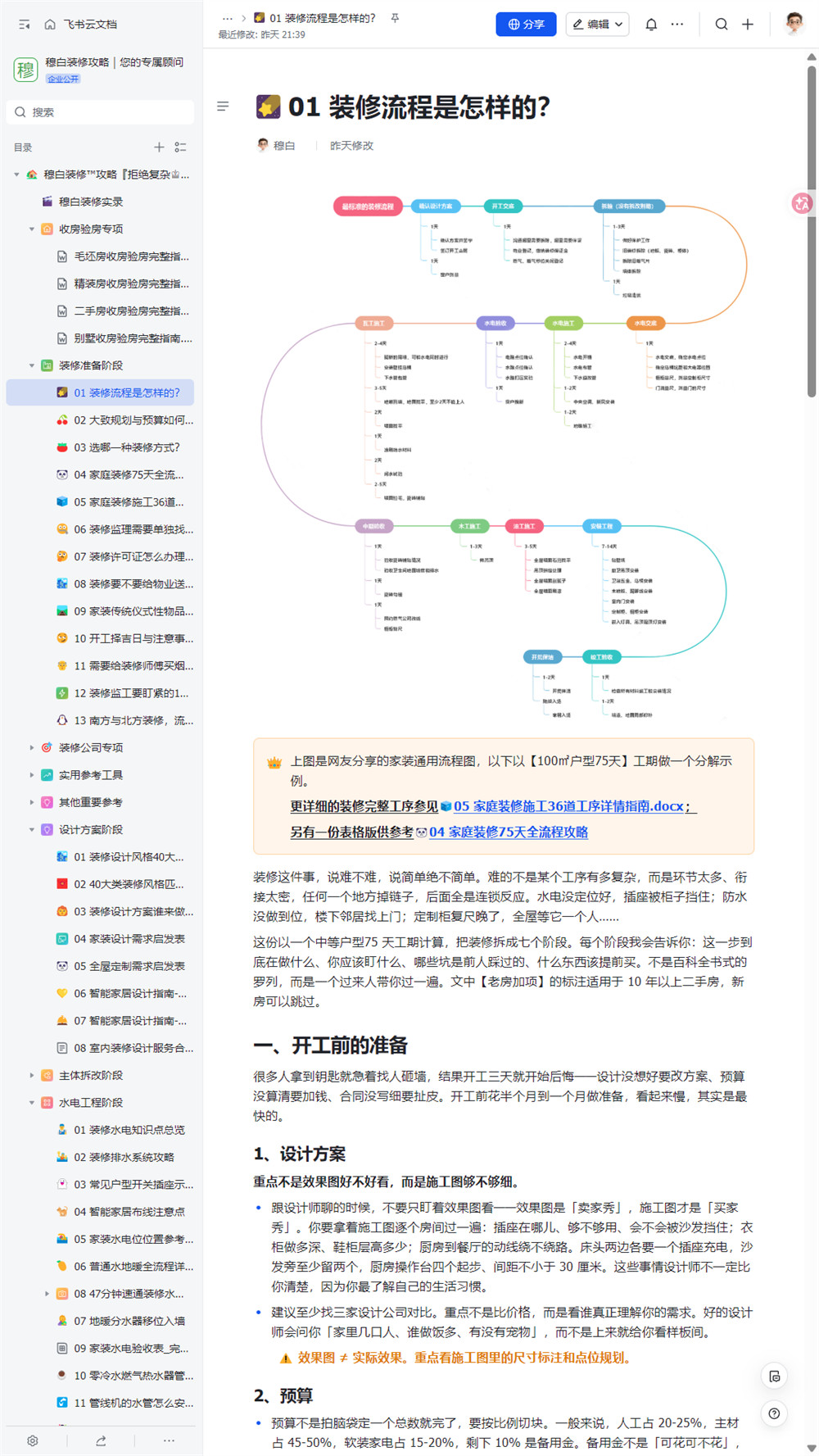
Task: Collapse the 收房验房专项 folder
Action: tap(32, 229)
